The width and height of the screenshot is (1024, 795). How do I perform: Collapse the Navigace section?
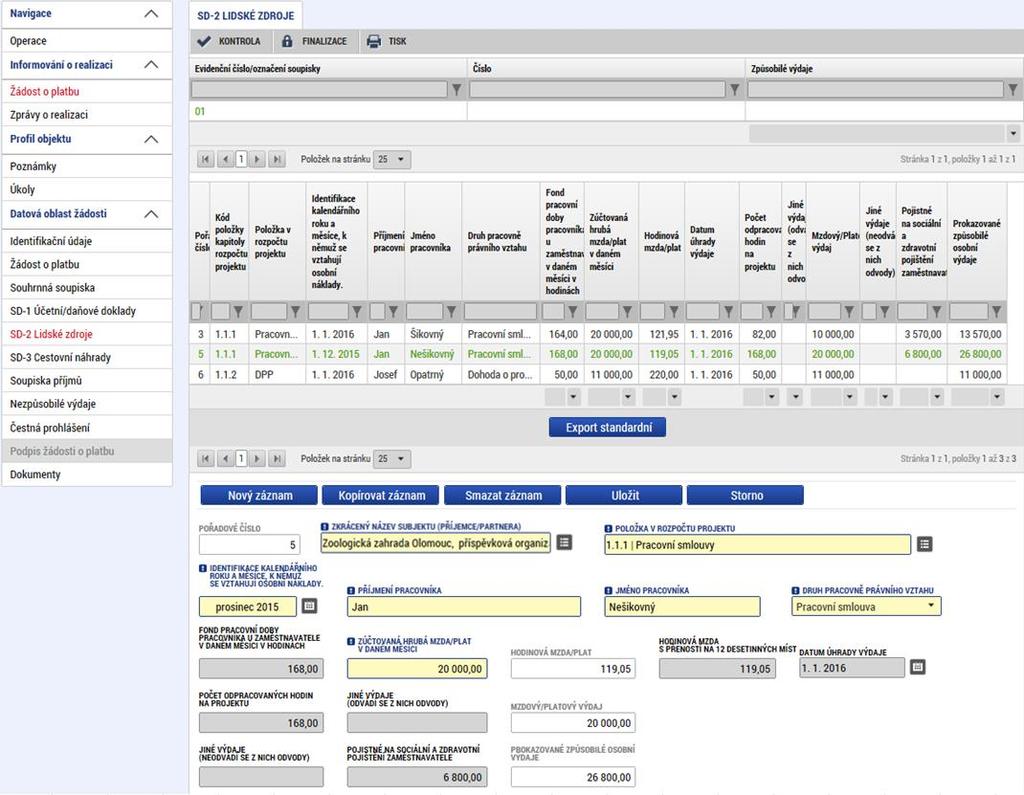pos(151,14)
